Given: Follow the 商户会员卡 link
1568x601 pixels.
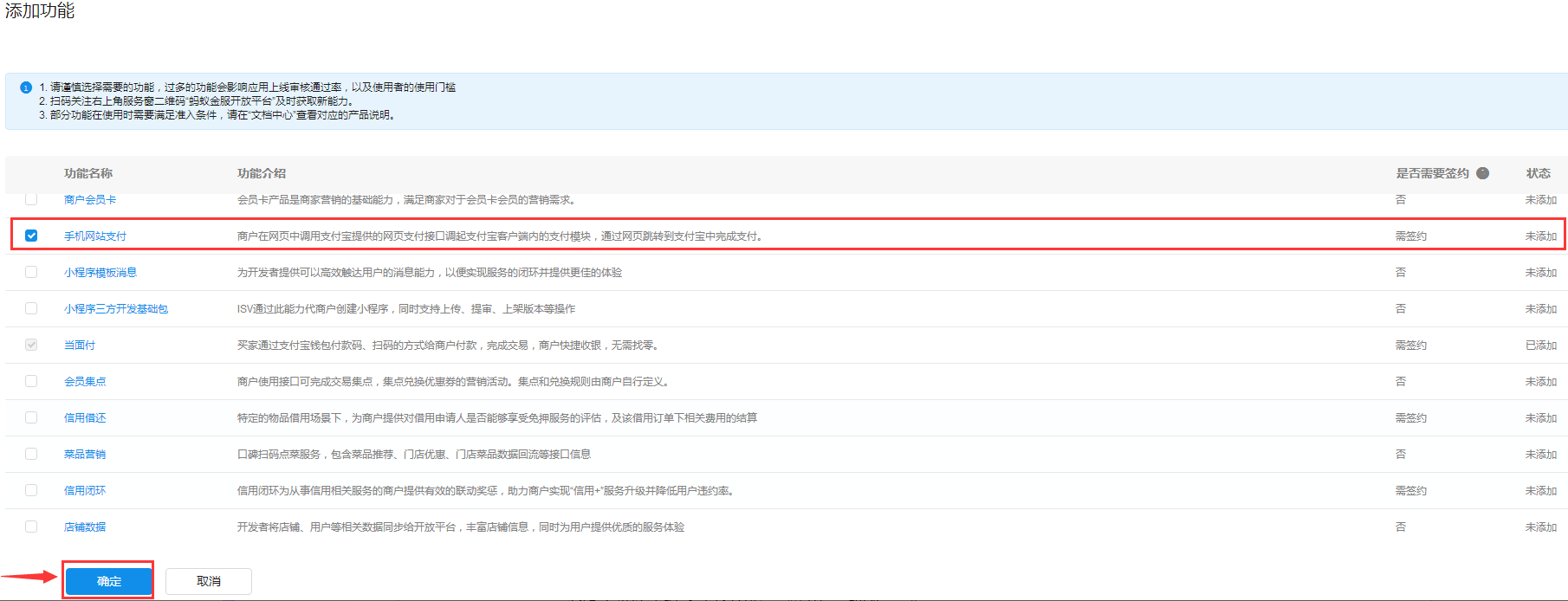Looking at the screenshot, I should pos(90,200).
